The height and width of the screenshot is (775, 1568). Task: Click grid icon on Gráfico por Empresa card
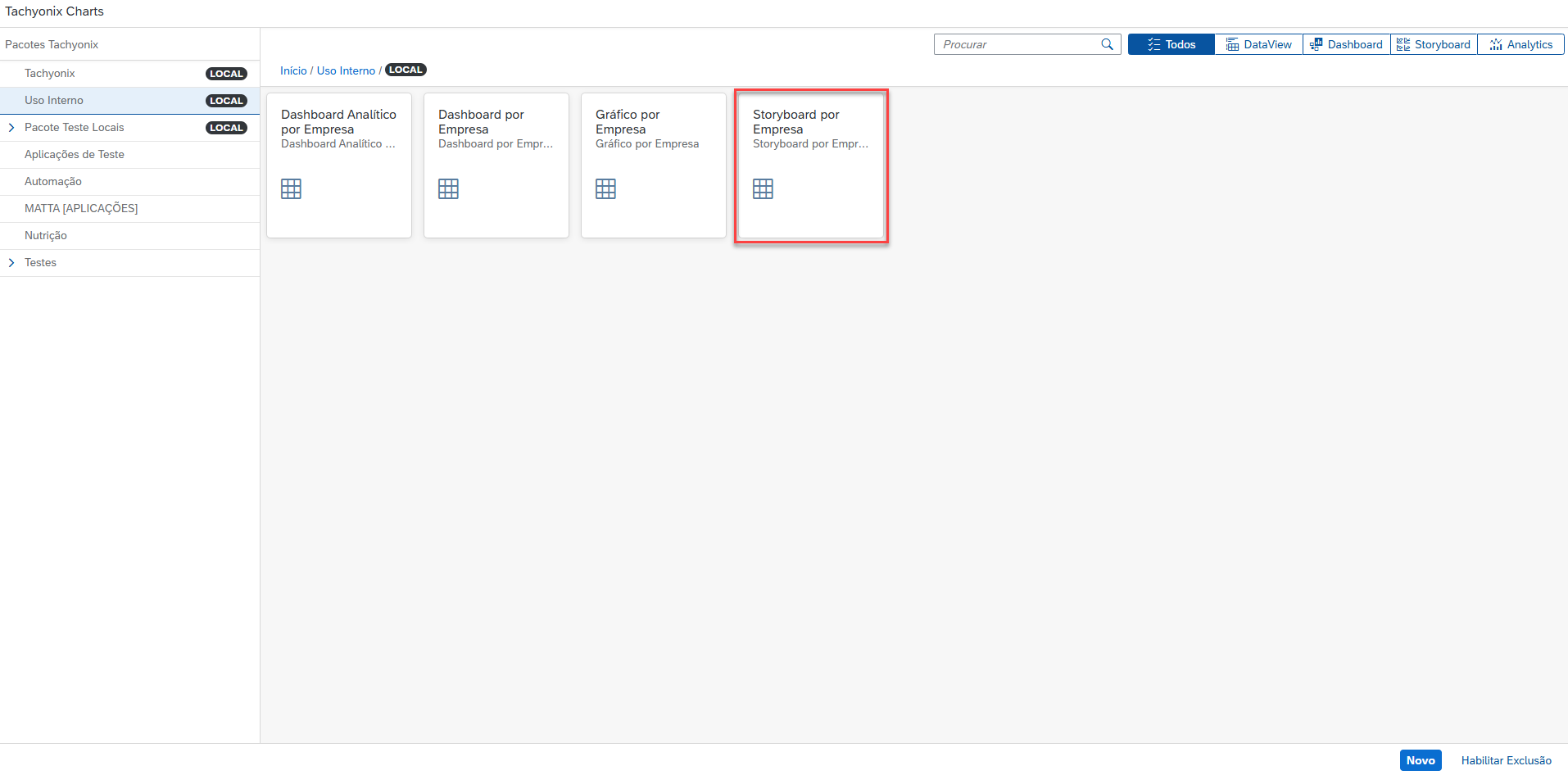point(605,189)
